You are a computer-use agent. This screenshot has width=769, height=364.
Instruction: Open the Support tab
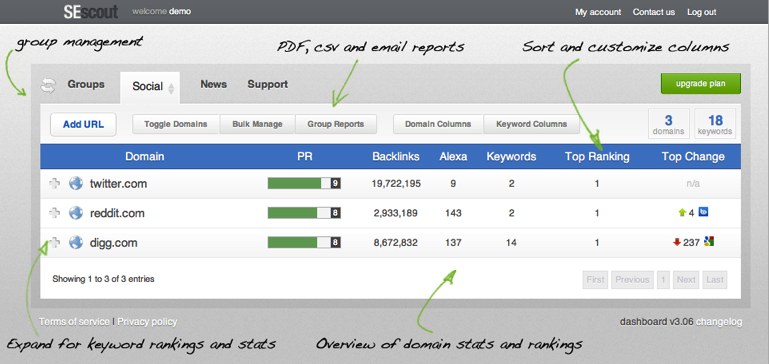click(x=267, y=84)
